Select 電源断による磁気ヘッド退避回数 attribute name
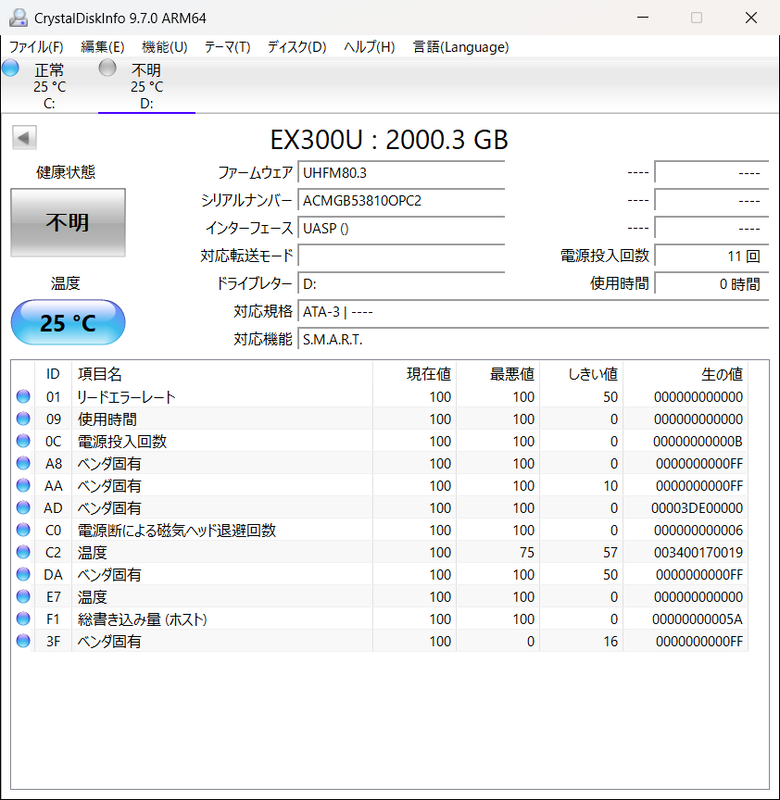Image resolution: width=780 pixels, height=800 pixels. point(177,530)
